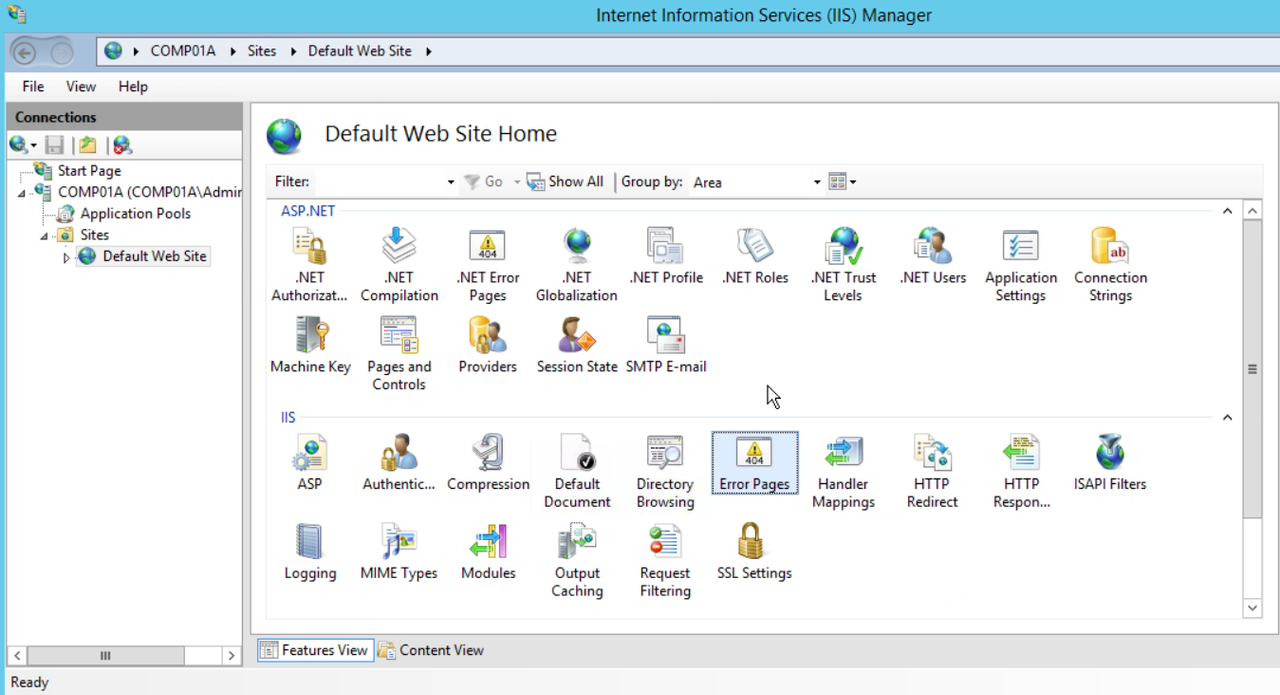Click the features scrollbar down arrow
Viewport: 1280px width, 695px height.
coord(1252,607)
